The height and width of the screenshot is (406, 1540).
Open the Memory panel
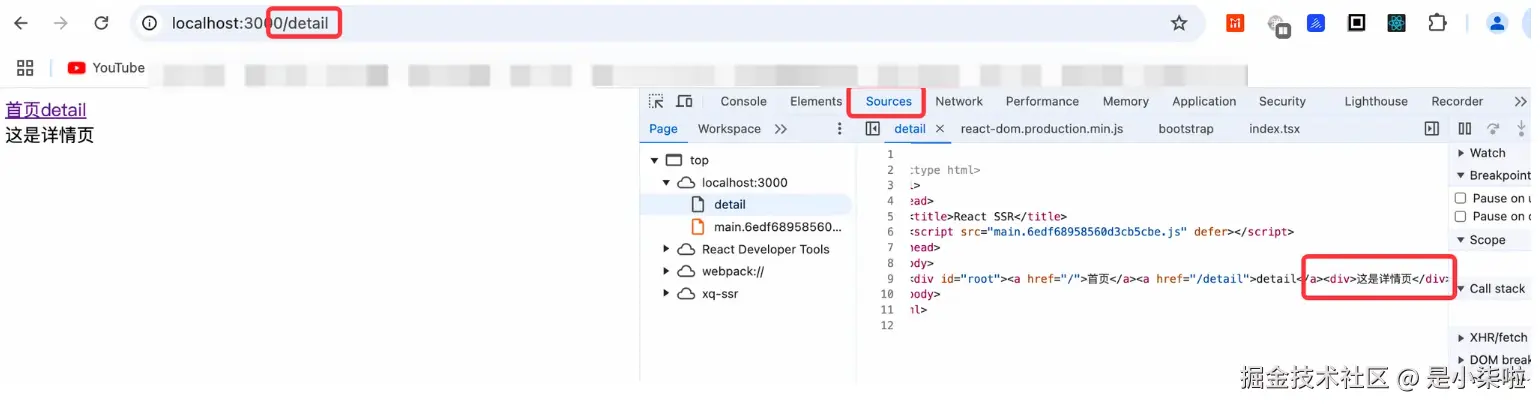pyautogui.click(x=1125, y=101)
